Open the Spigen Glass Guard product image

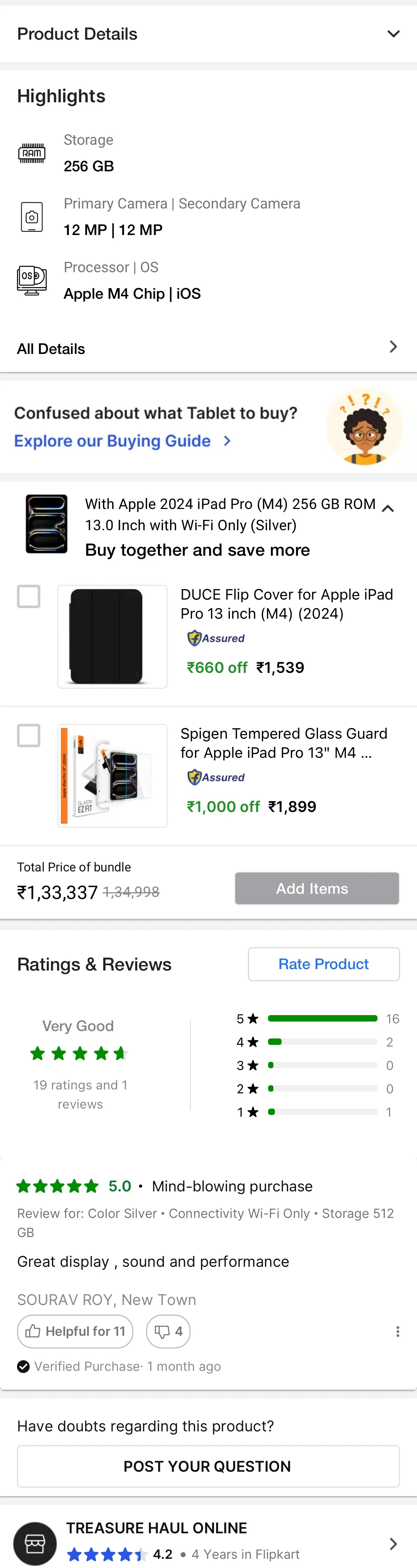112,776
